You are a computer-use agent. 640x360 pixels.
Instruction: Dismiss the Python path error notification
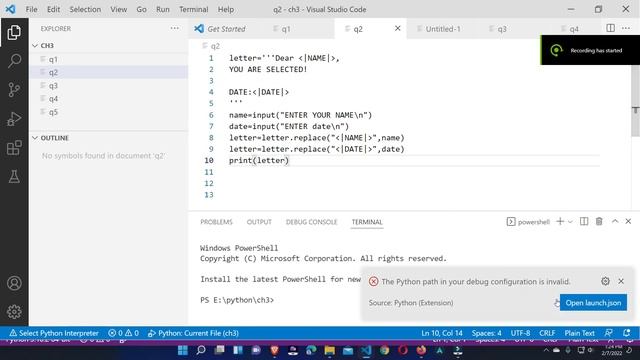[x=621, y=281]
